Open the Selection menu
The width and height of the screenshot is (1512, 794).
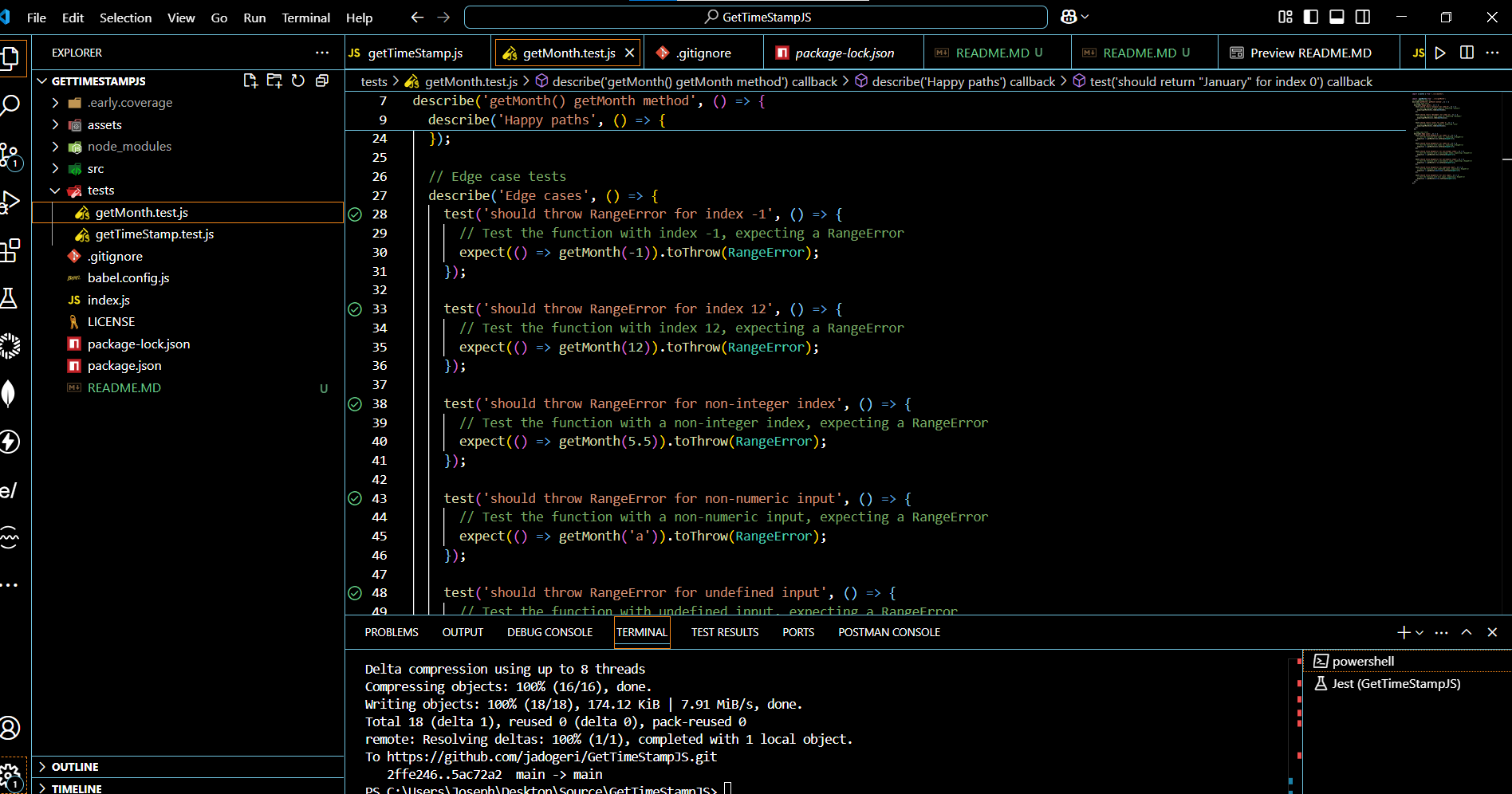(x=125, y=18)
